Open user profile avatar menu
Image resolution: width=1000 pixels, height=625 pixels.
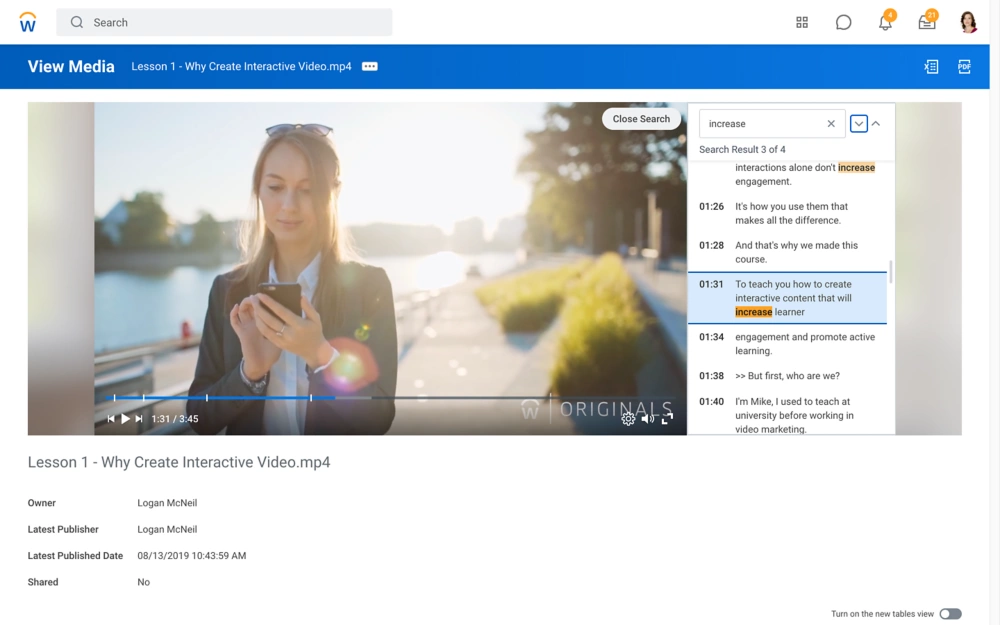(967, 22)
